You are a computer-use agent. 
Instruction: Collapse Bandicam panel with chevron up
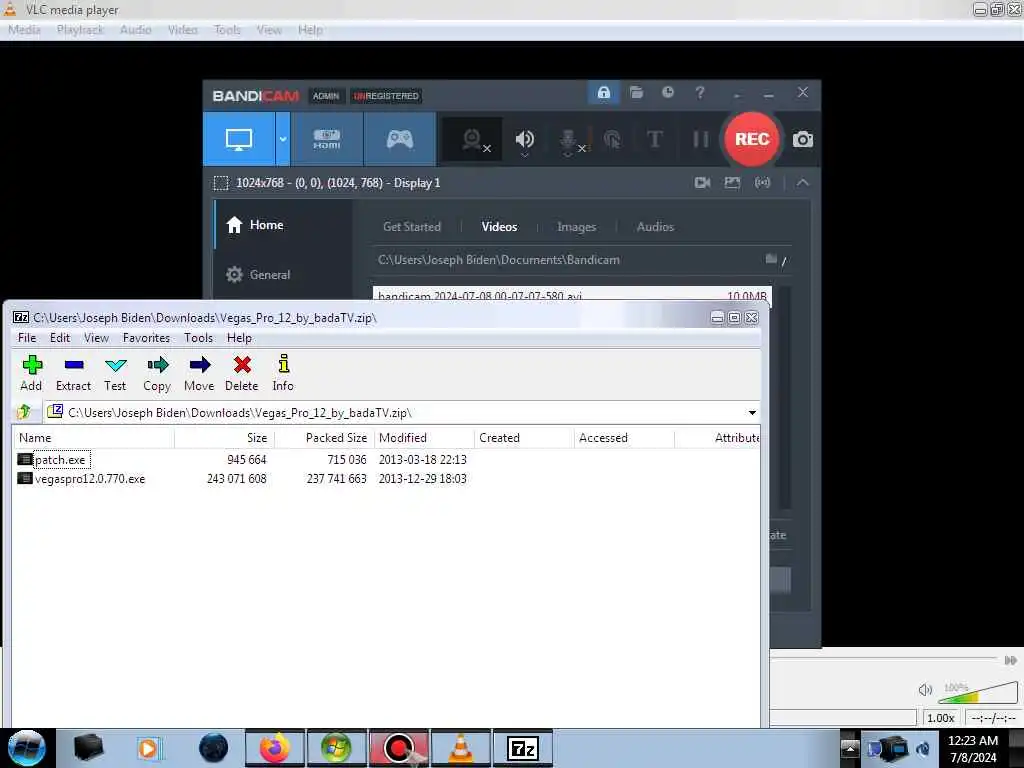tap(803, 183)
